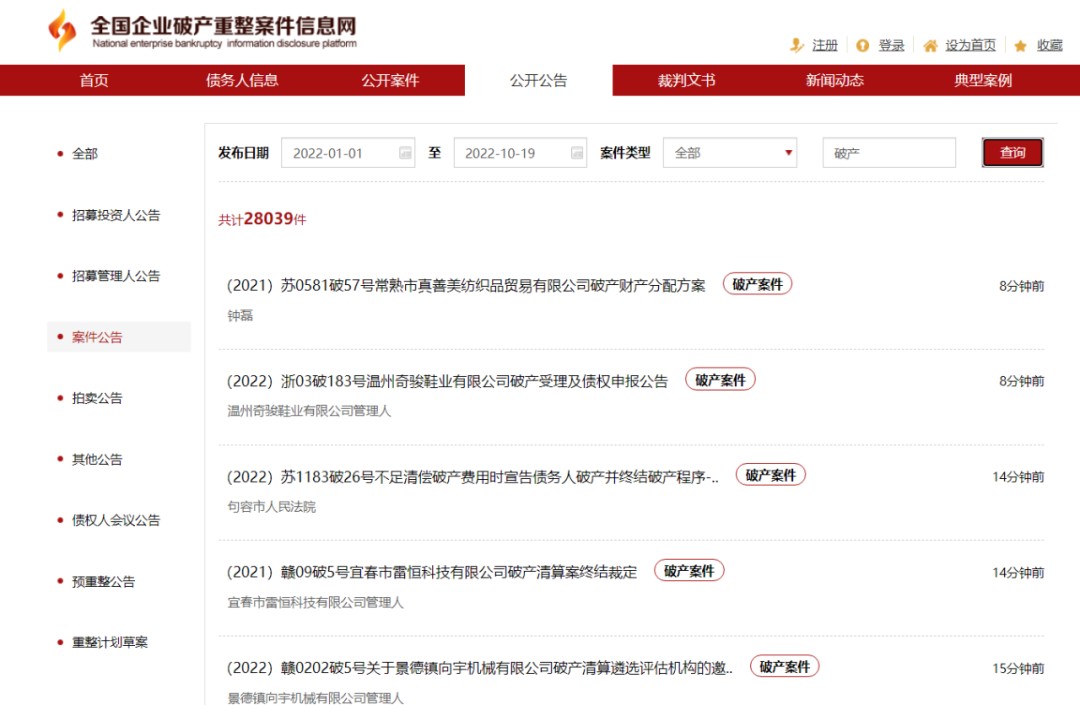
Task: Click publisher 温州奇骏鞋业有限公司管理人
Action: point(309,412)
